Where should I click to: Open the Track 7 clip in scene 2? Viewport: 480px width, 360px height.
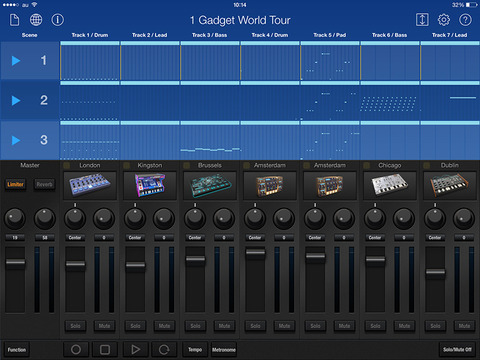pyautogui.click(x=450, y=100)
